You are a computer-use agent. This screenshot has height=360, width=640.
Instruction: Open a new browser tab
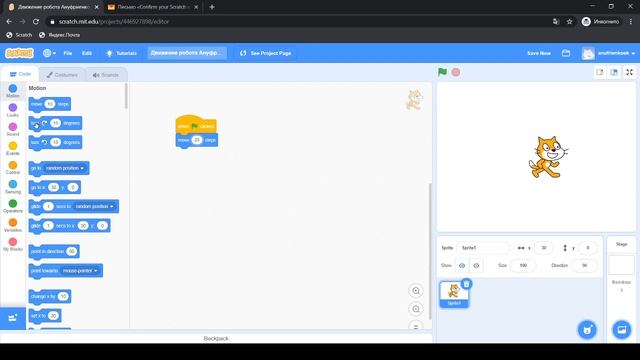(x=212, y=7)
